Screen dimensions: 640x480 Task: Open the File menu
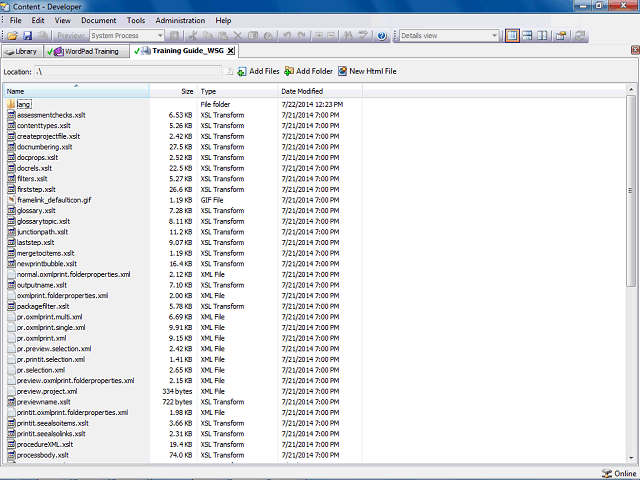click(x=16, y=20)
